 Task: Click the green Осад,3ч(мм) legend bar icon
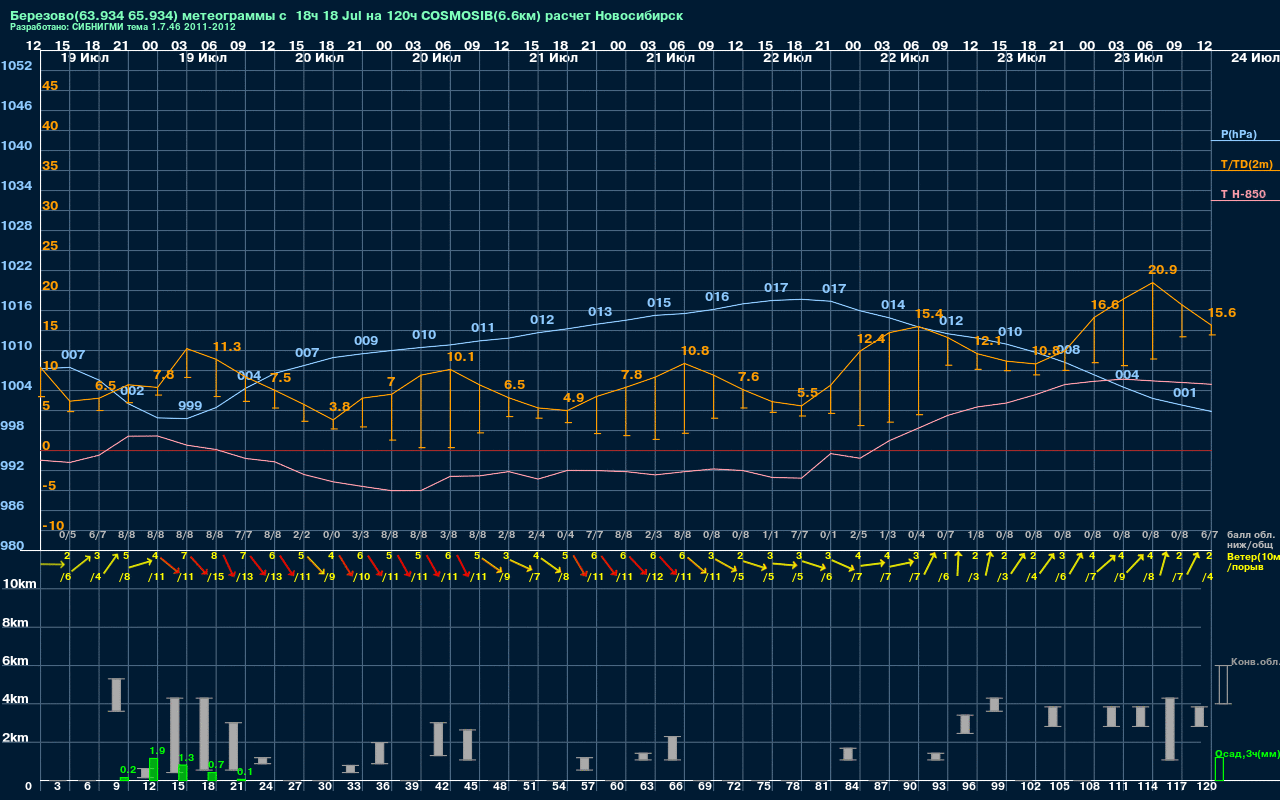click(1218, 769)
